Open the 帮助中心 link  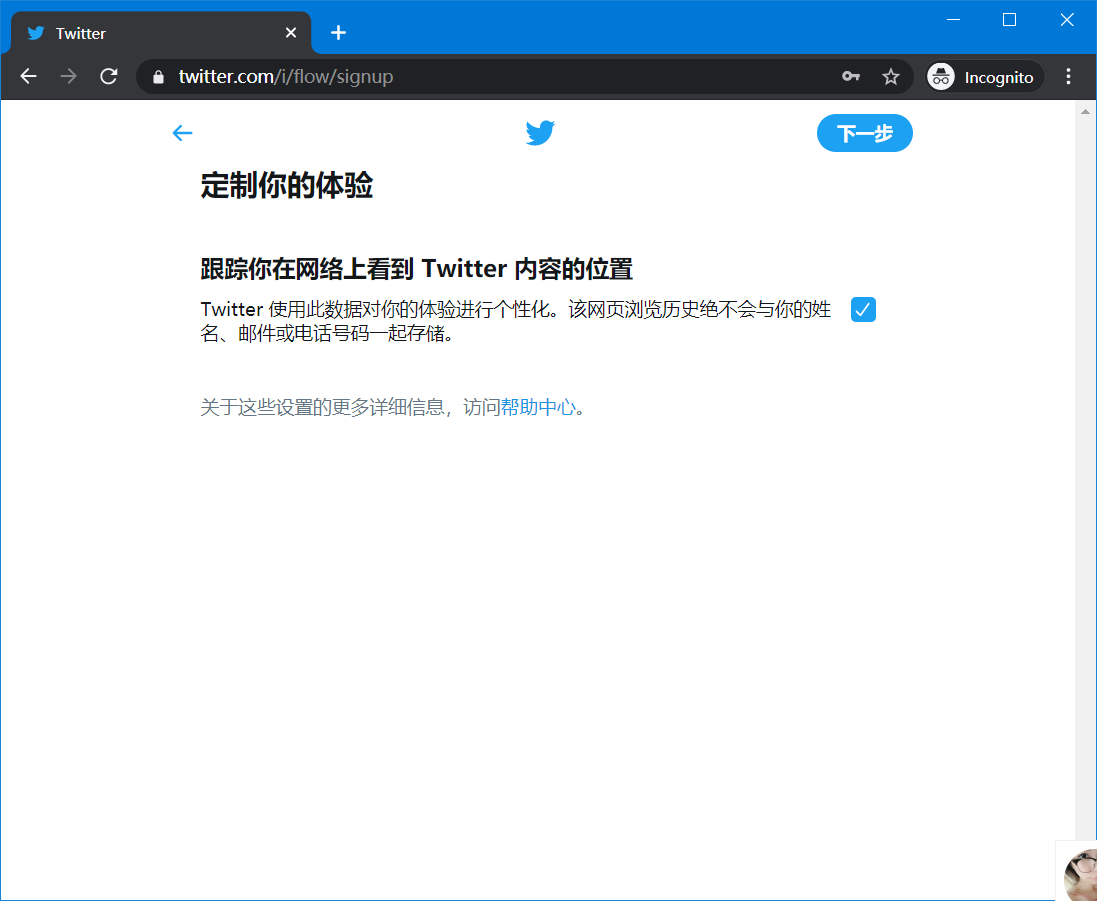[538, 407]
